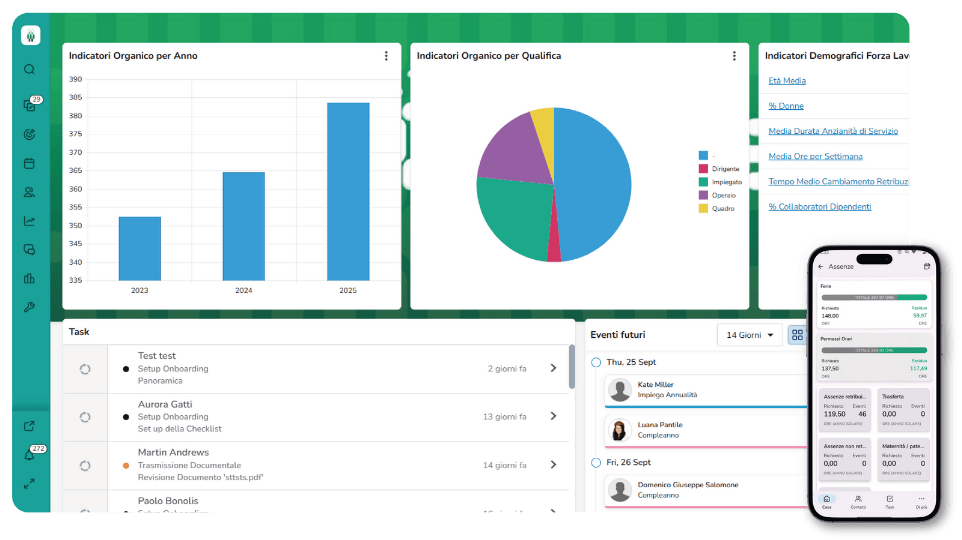Viewport: 962px width, 540px height.
Task: Open search from the left sidebar
Action: (x=29, y=70)
